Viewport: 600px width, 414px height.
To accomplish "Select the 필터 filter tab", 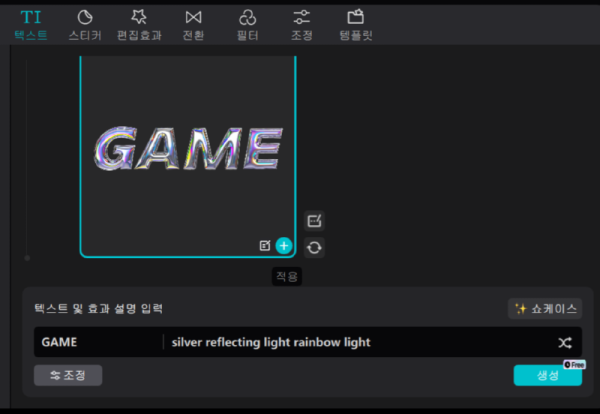I will [247, 24].
